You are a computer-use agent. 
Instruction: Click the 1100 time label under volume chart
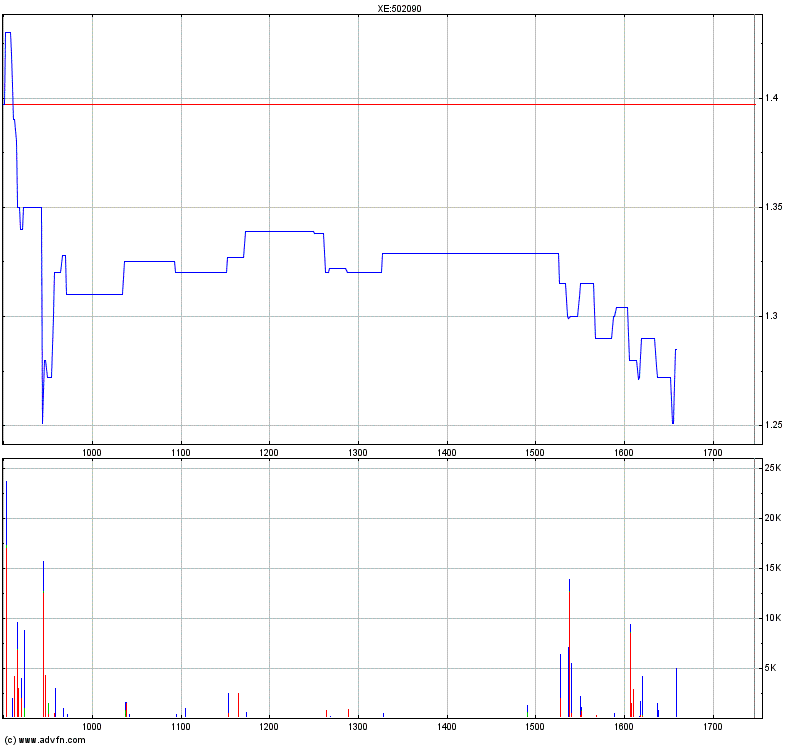[181, 726]
